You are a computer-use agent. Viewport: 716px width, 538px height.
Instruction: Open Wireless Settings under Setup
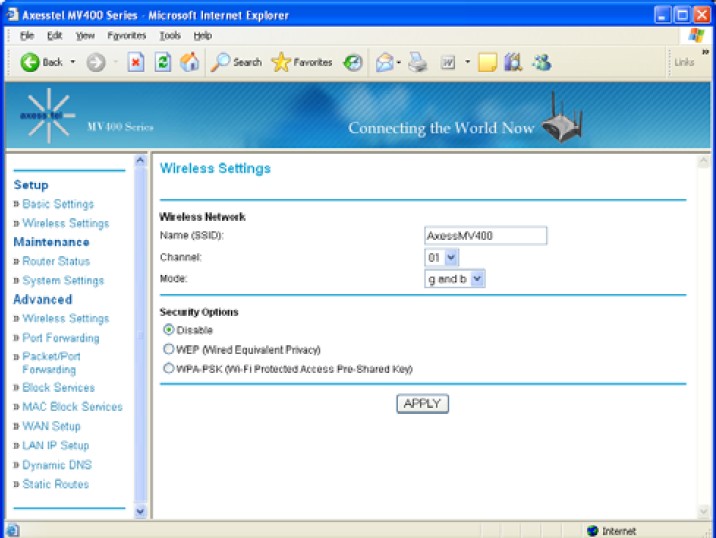(x=66, y=223)
